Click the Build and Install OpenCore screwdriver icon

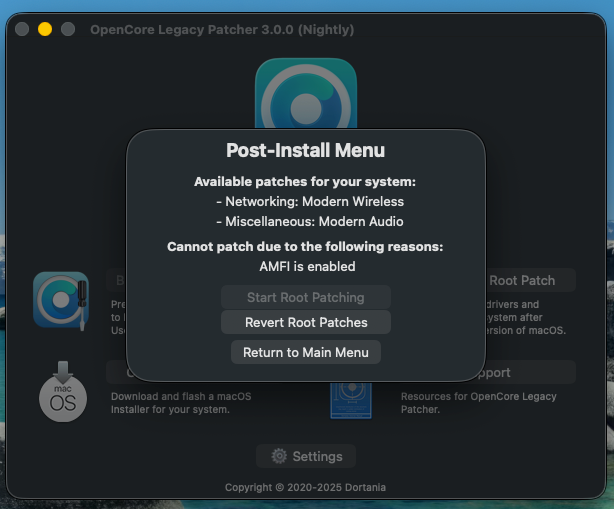coord(61,300)
